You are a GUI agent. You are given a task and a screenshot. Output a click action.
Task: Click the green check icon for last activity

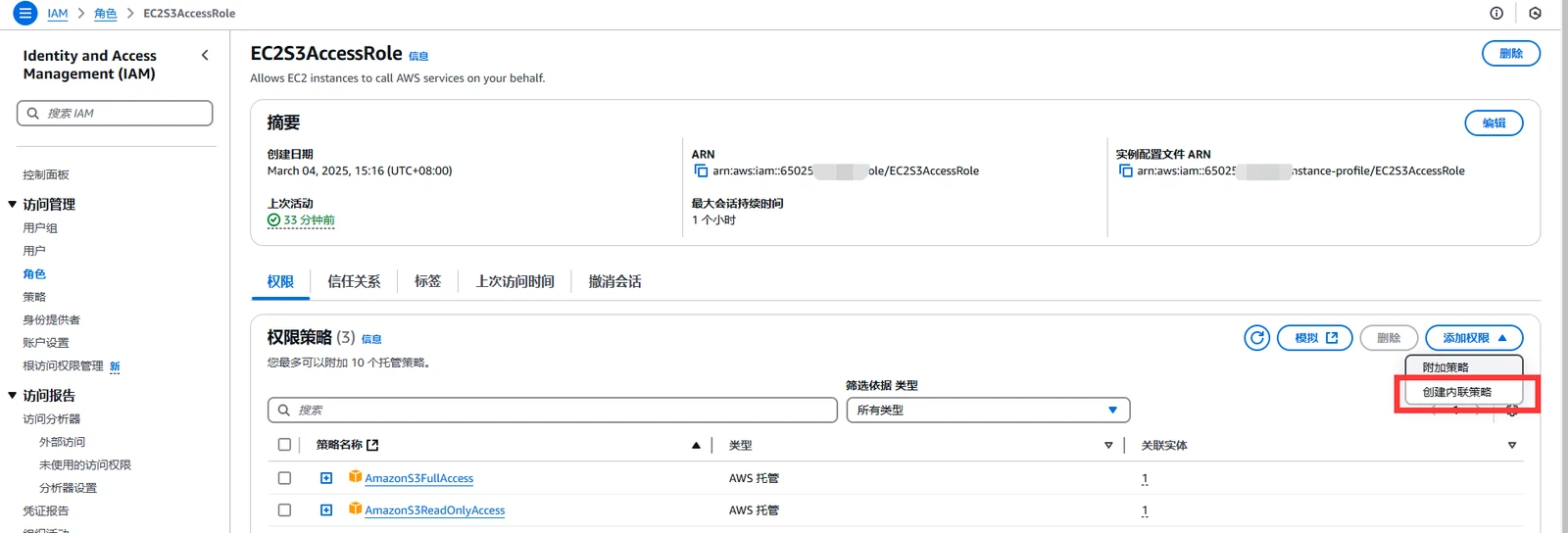point(273,220)
